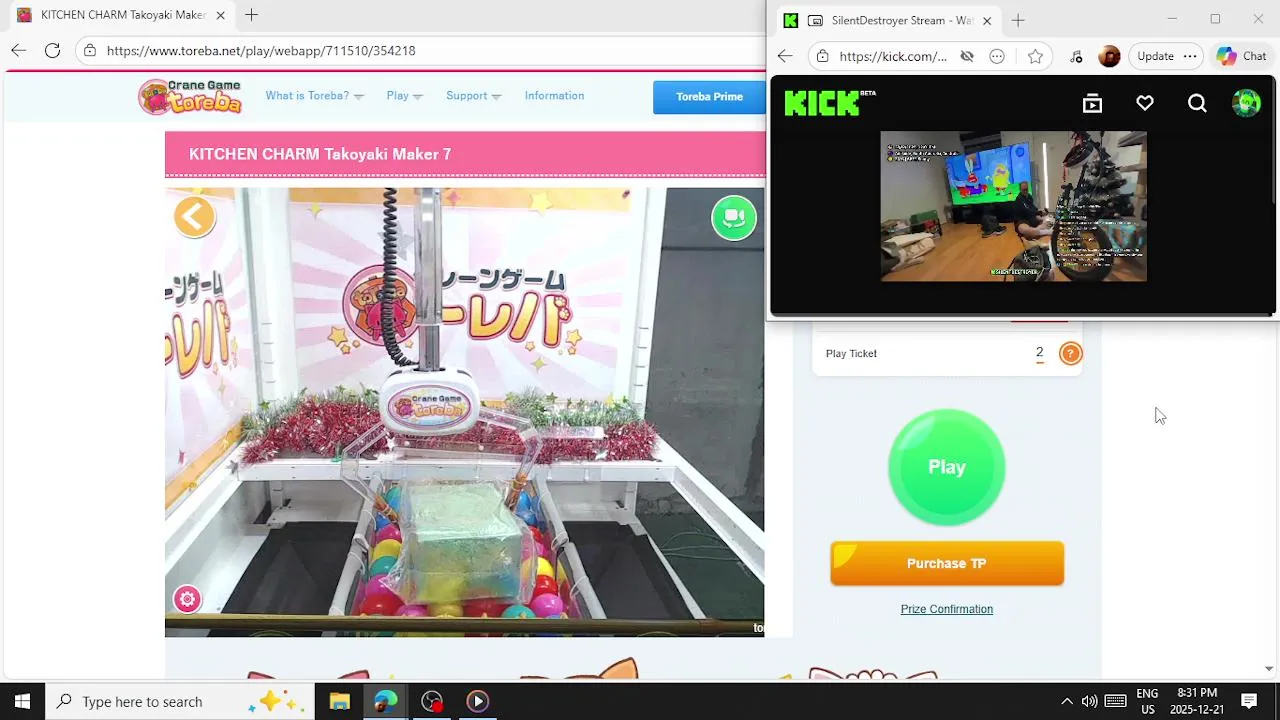Open Windows Start menu
Viewport: 1280px width, 720px height.
(22, 701)
